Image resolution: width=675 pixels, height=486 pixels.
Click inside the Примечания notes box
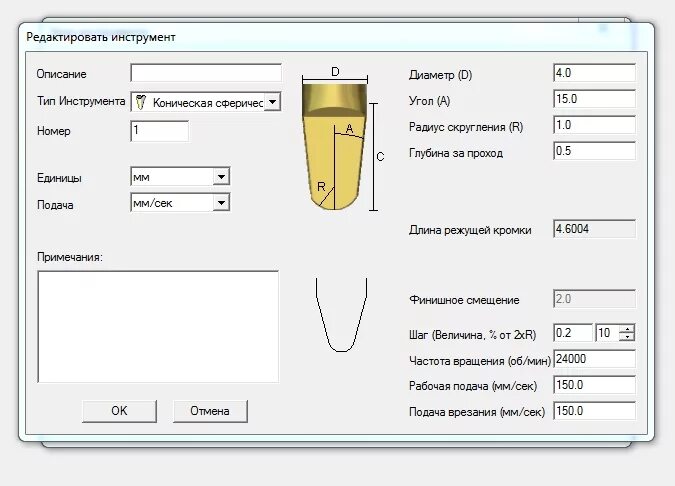pos(158,326)
